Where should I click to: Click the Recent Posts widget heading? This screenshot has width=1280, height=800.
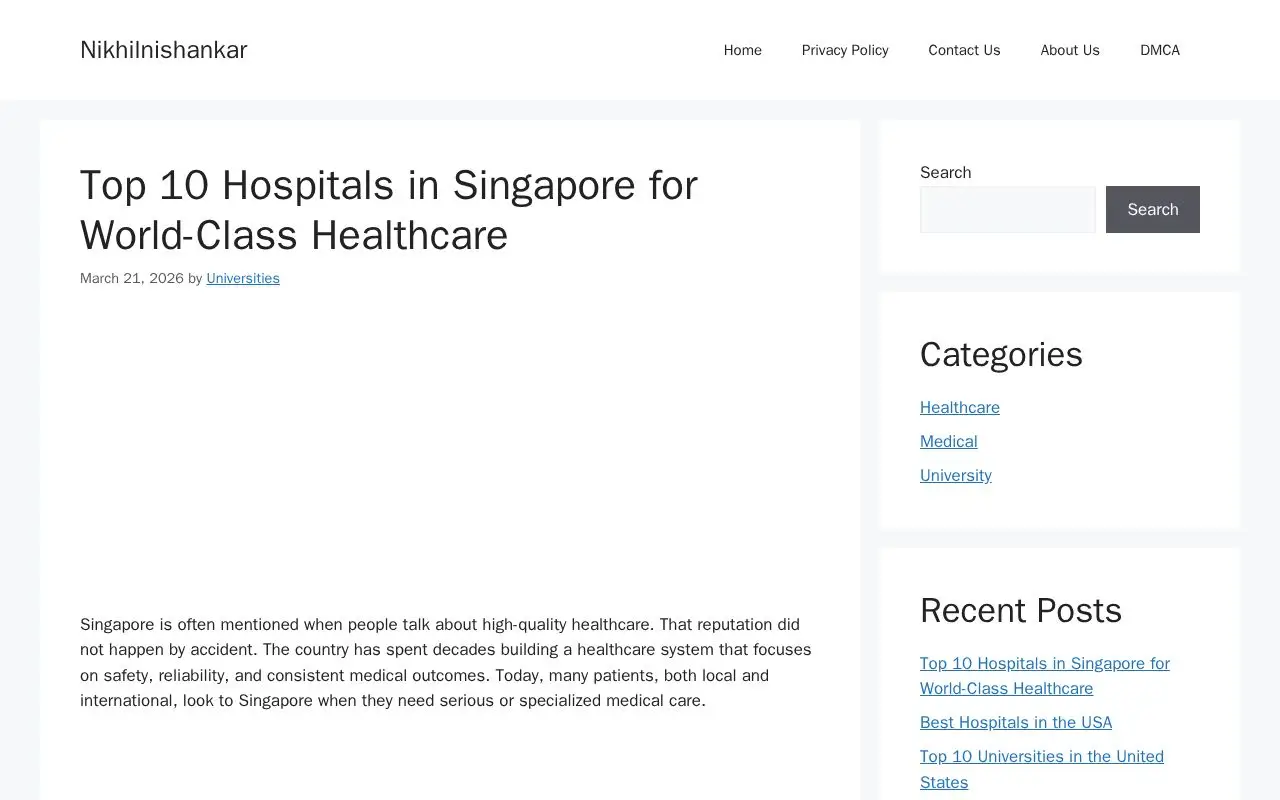(1021, 610)
